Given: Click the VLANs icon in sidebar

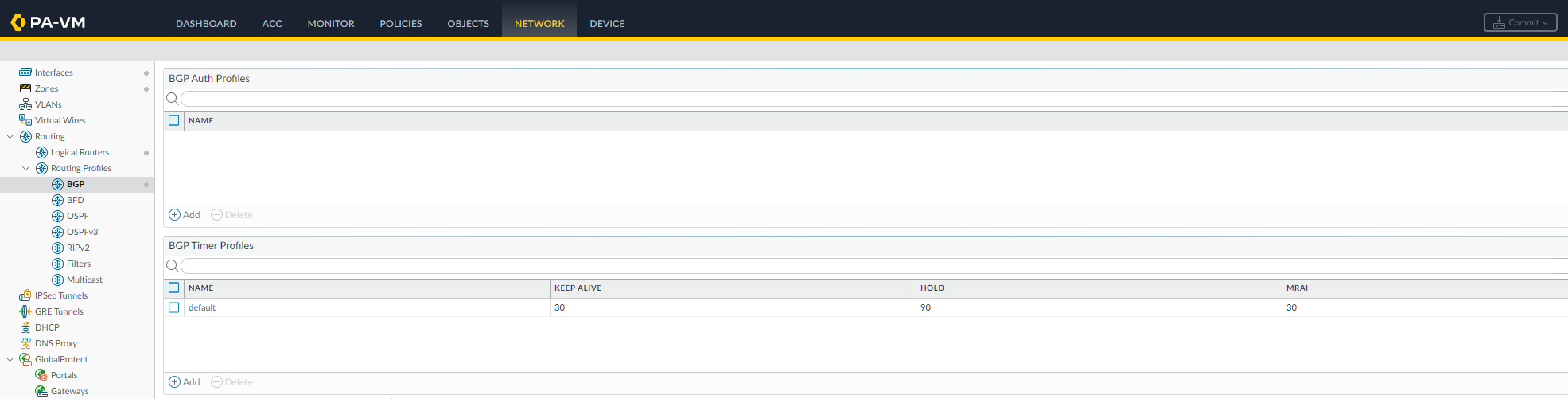Looking at the screenshot, I should 25,104.
